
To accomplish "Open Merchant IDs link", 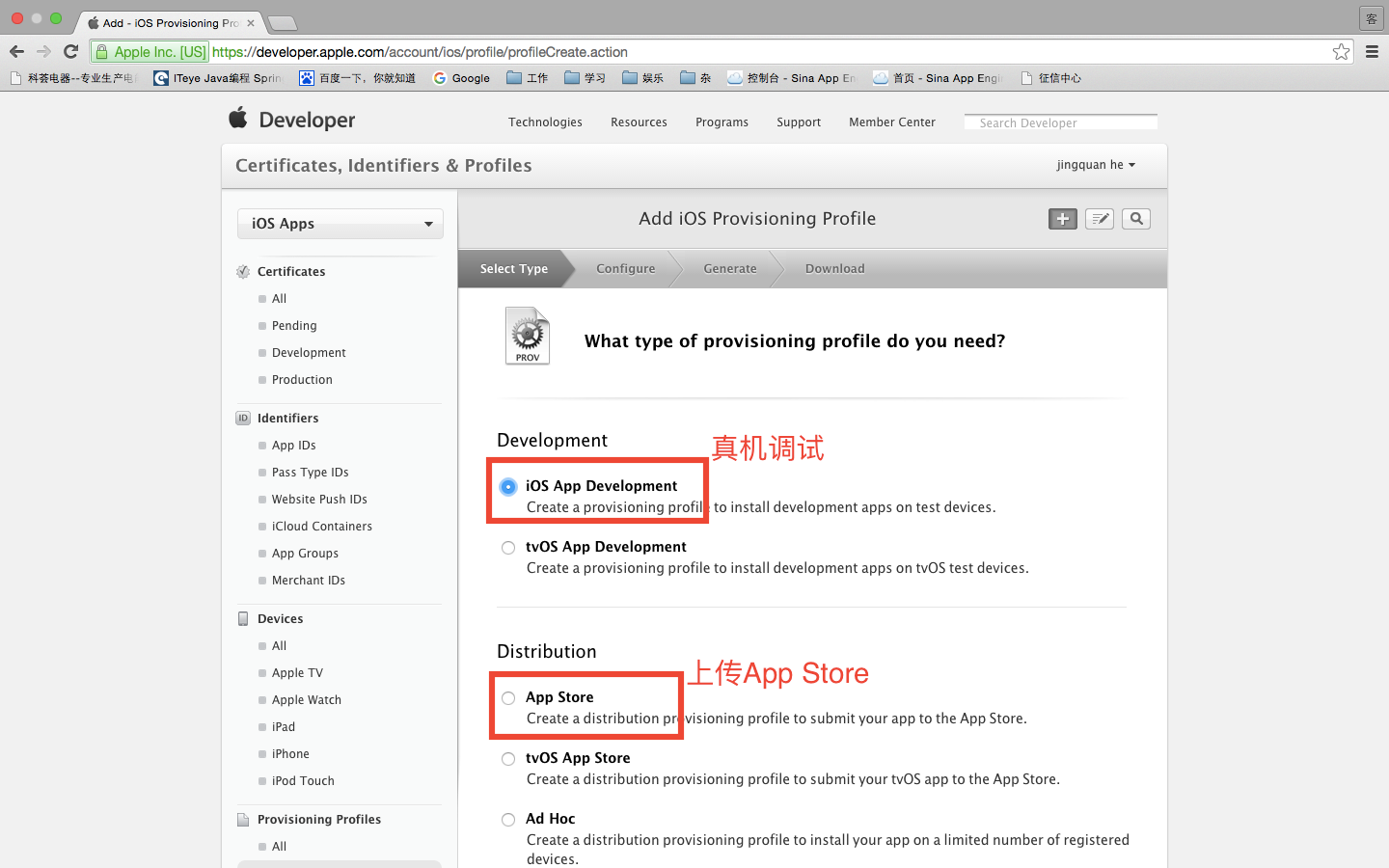I will 309,581.
